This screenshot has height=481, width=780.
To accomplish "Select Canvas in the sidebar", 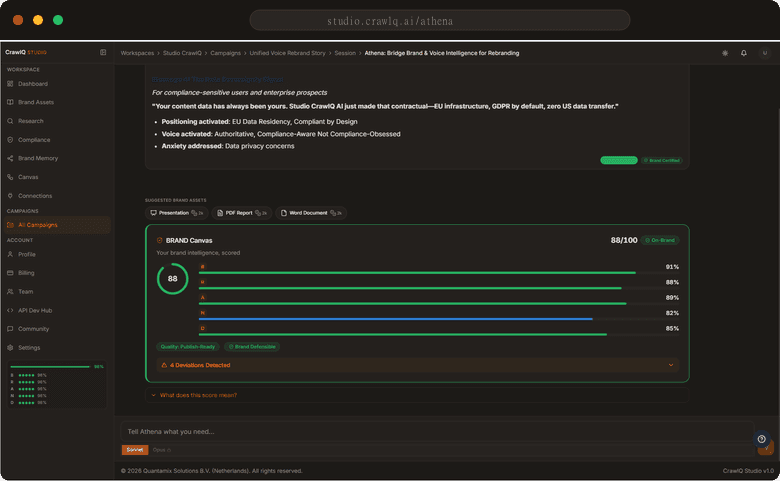I will (x=28, y=177).
